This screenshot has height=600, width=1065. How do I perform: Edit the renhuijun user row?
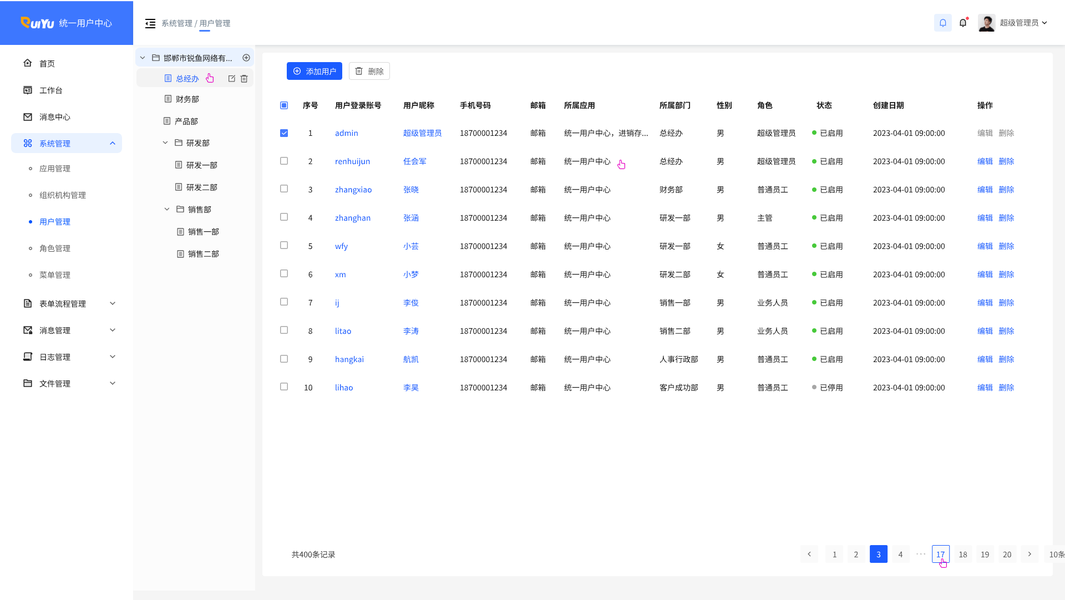[985, 162]
